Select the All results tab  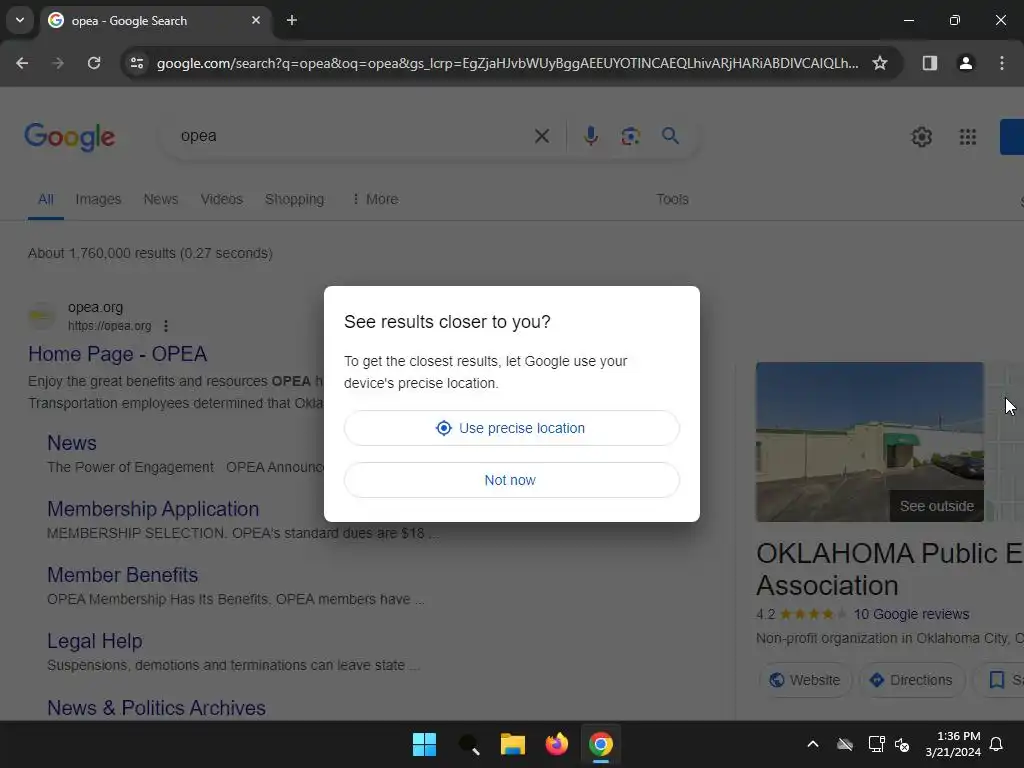pyautogui.click(x=46, y=199)
